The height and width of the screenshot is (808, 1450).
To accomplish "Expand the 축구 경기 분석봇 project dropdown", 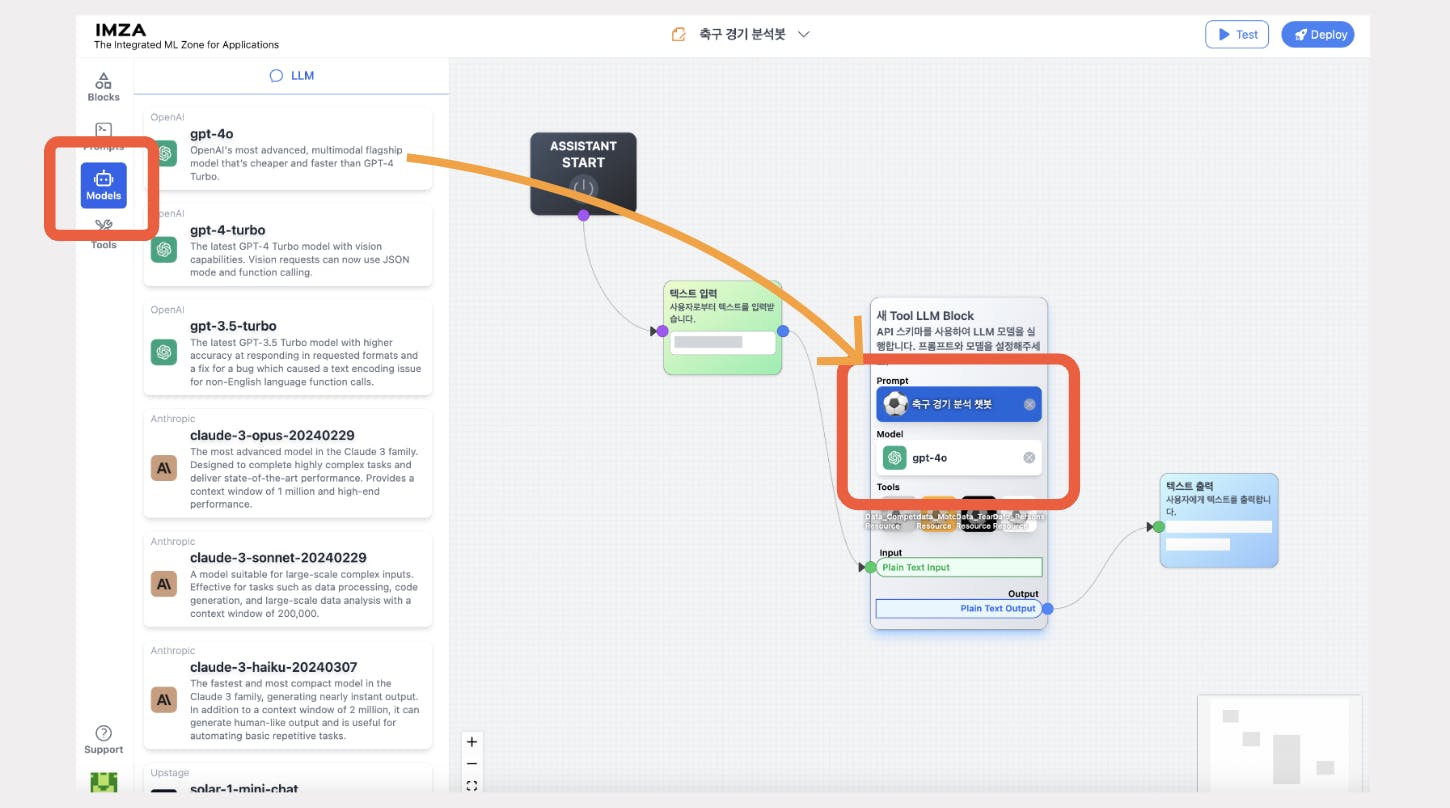I will coord(803,34).
